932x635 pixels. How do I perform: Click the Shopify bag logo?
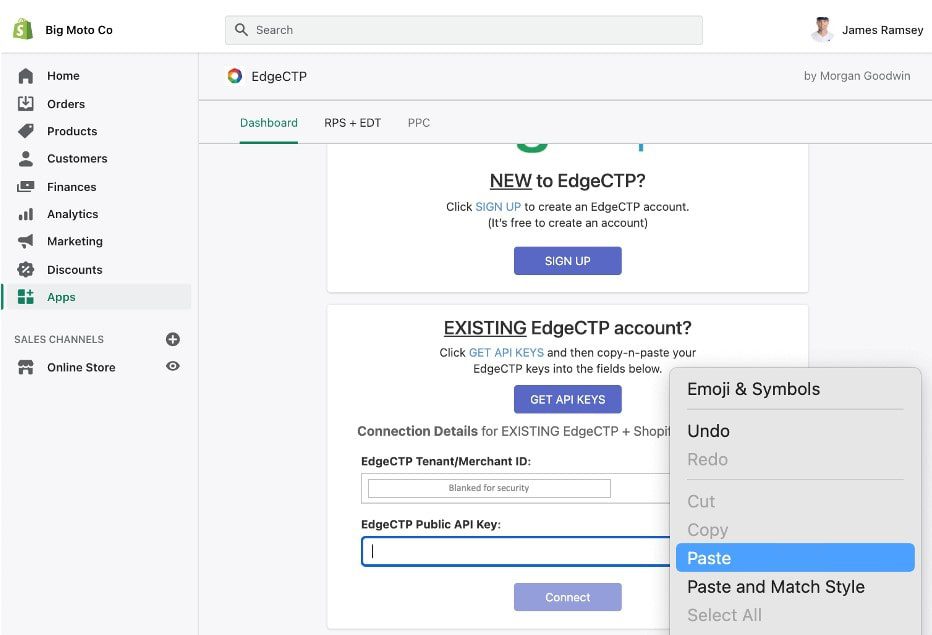click(23, 29)
